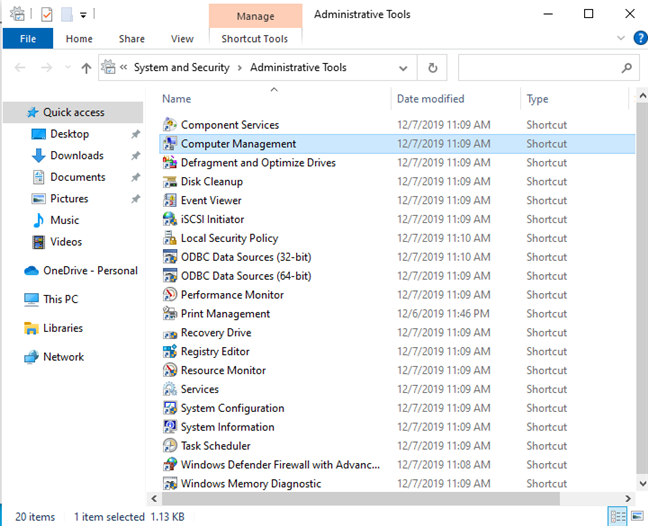The image size is (648, 526).
Task: Click the System Information icon
Action: tap(169, 427)
